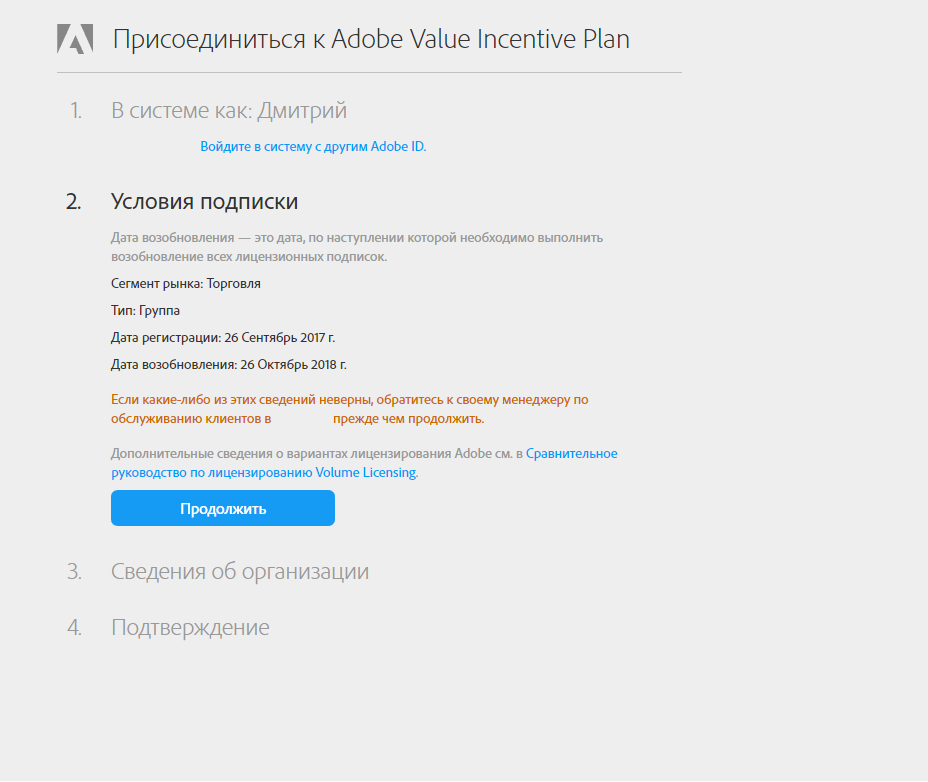Click the Продолжить button

[x=223, y=508]
